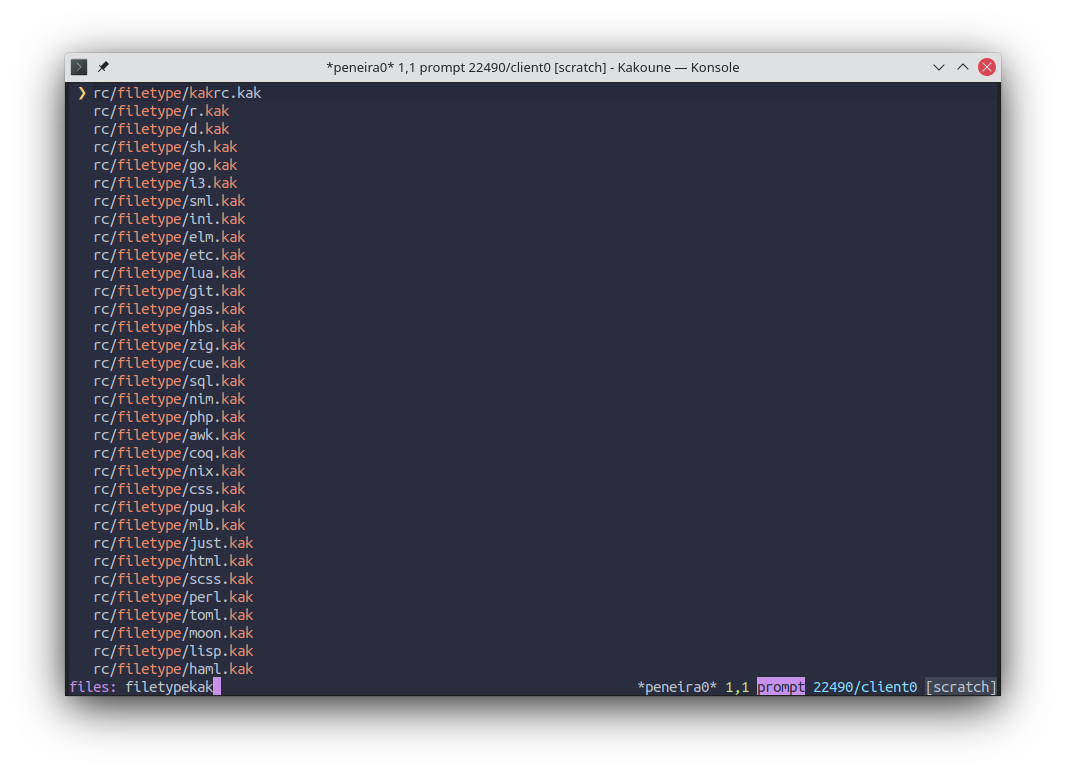
Task: Select rc/filetype/lisp.kak entry
Action: point(173,651)
